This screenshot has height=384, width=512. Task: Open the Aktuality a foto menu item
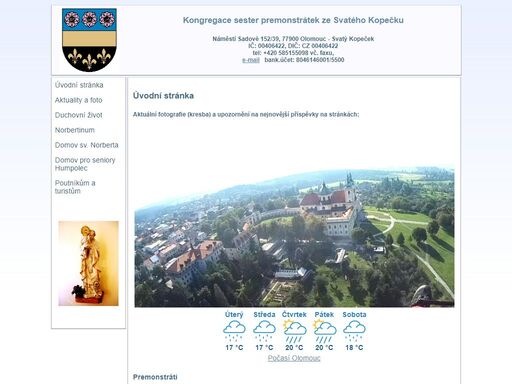pos(78,100)
